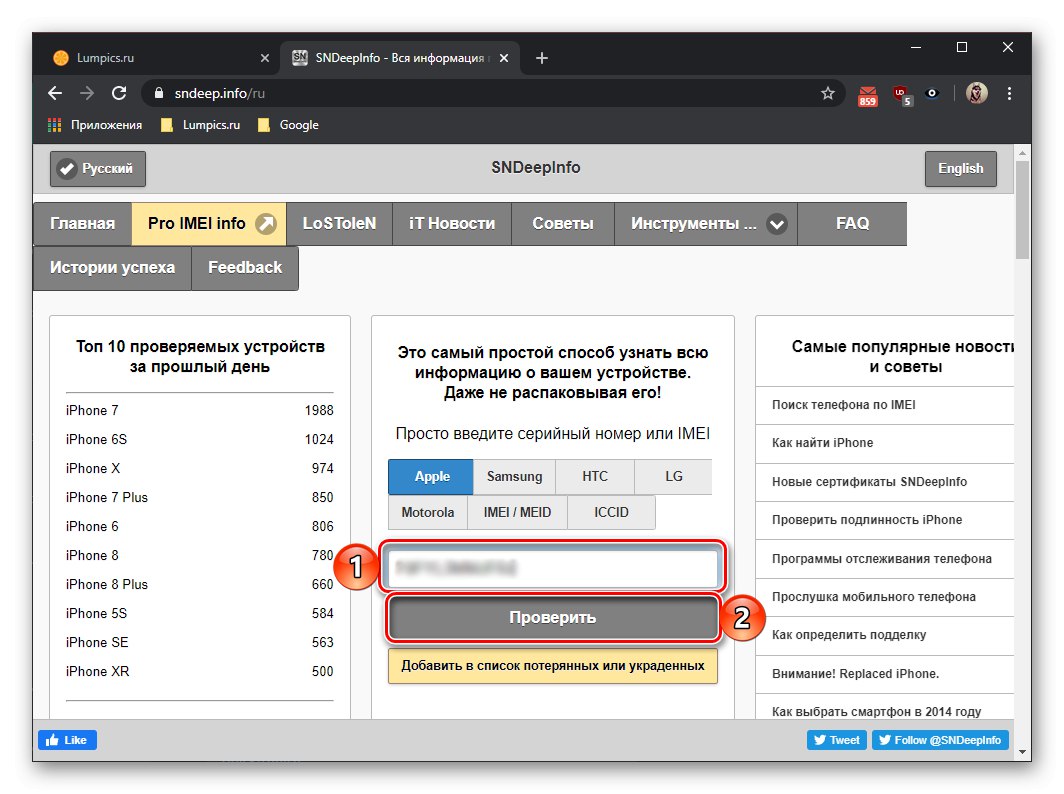Viewport: 1064px width, 794px height.
Task: Expand the Инструменты dropdown chevron
Action: point(776,224)
